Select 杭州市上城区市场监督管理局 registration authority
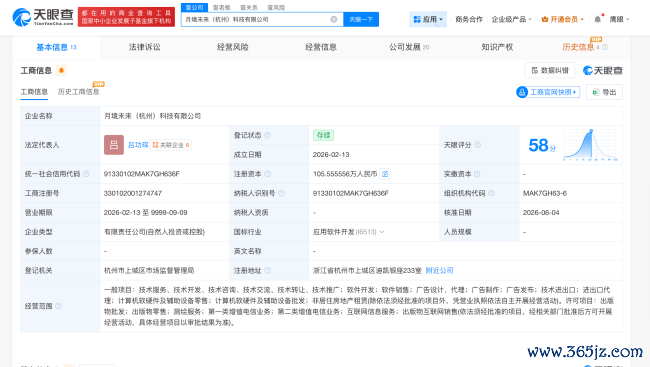Viewport: 650px width, 367px height. tap(149, 270)
